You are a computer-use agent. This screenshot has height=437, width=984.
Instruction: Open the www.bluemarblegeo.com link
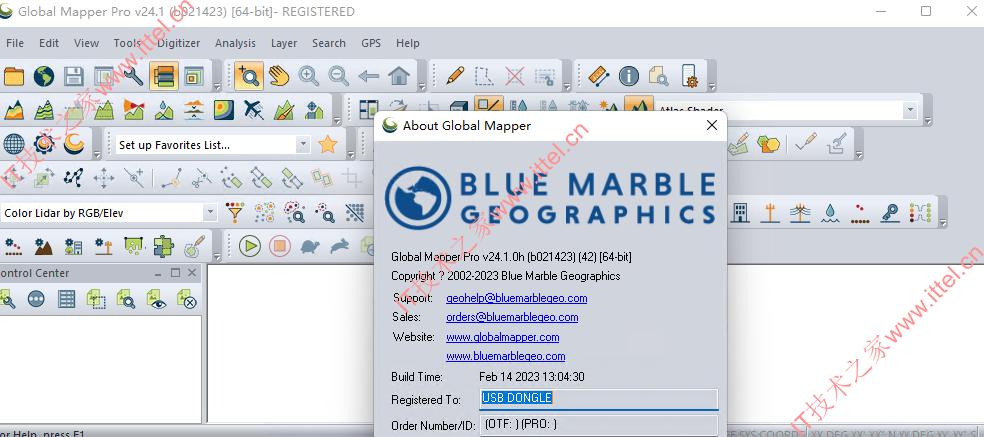tap(505, 356)
